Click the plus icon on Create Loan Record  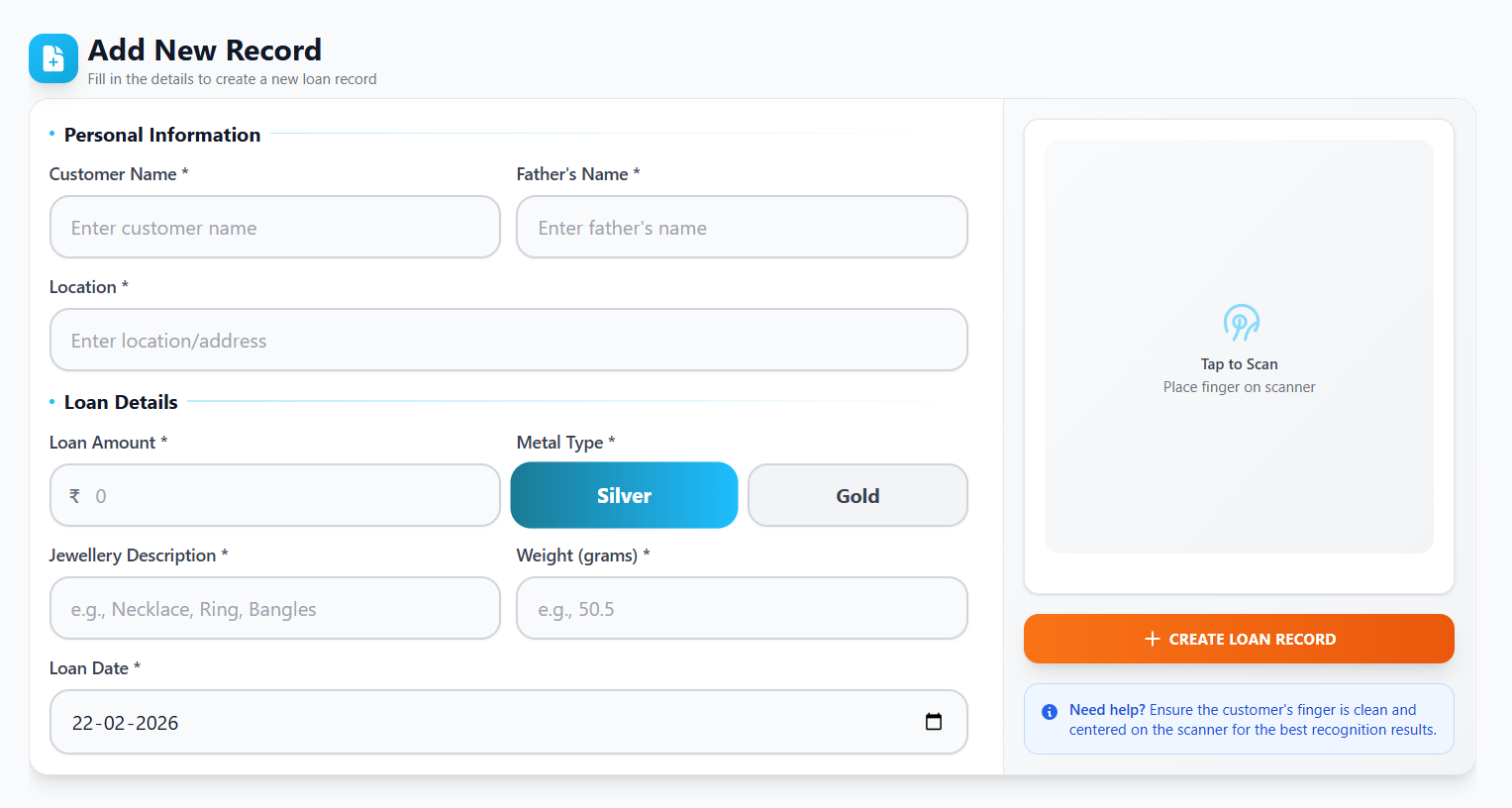coord(1152,640)
